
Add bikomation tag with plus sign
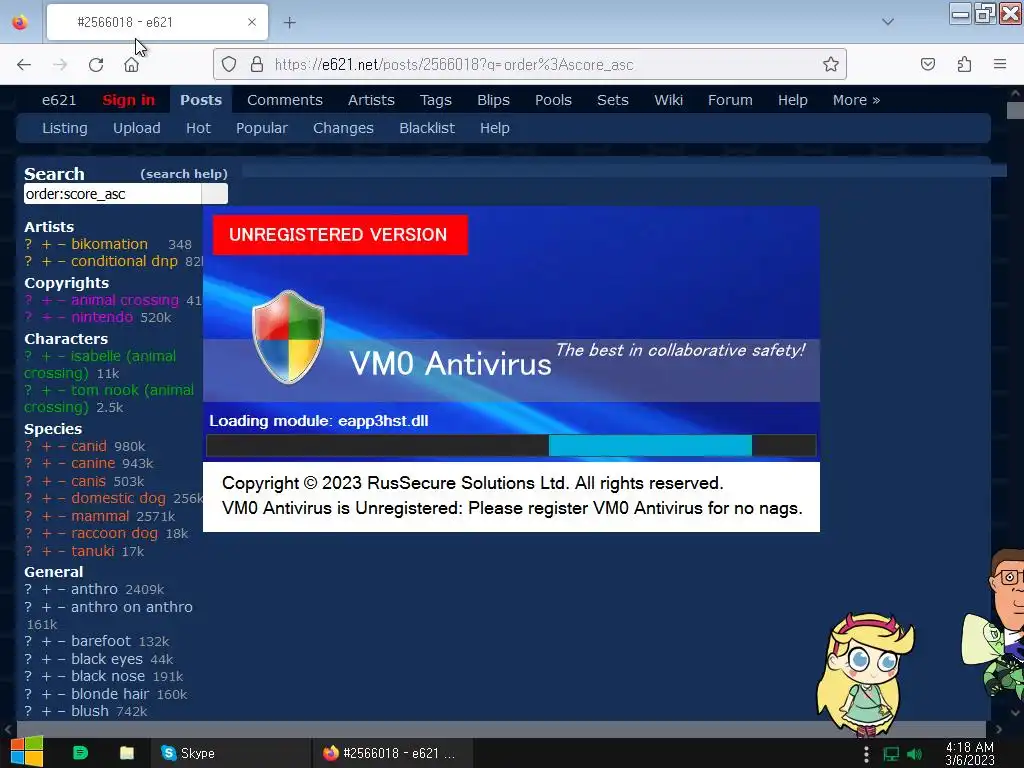coord(46,244)
